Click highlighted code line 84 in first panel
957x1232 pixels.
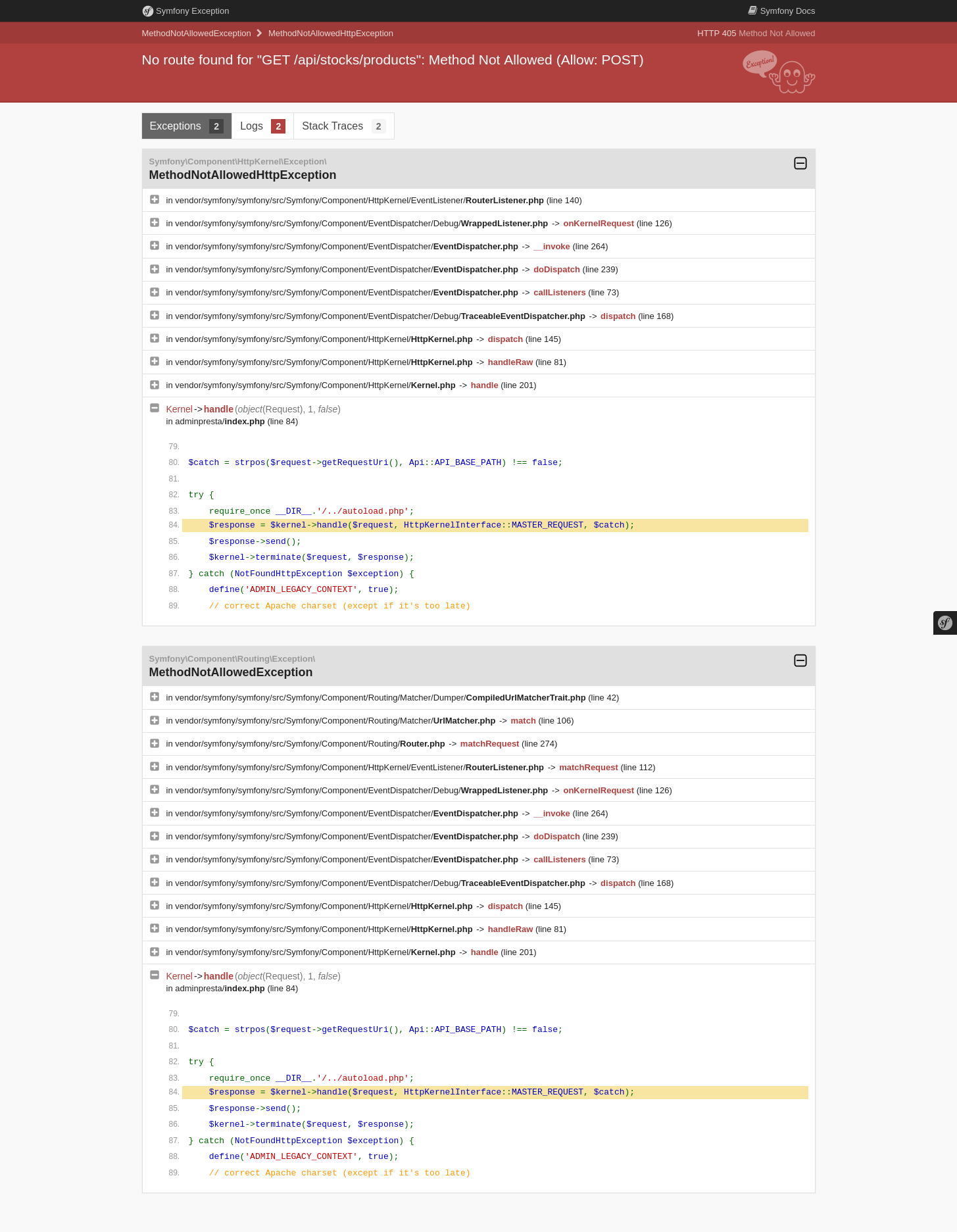(495, 525)
